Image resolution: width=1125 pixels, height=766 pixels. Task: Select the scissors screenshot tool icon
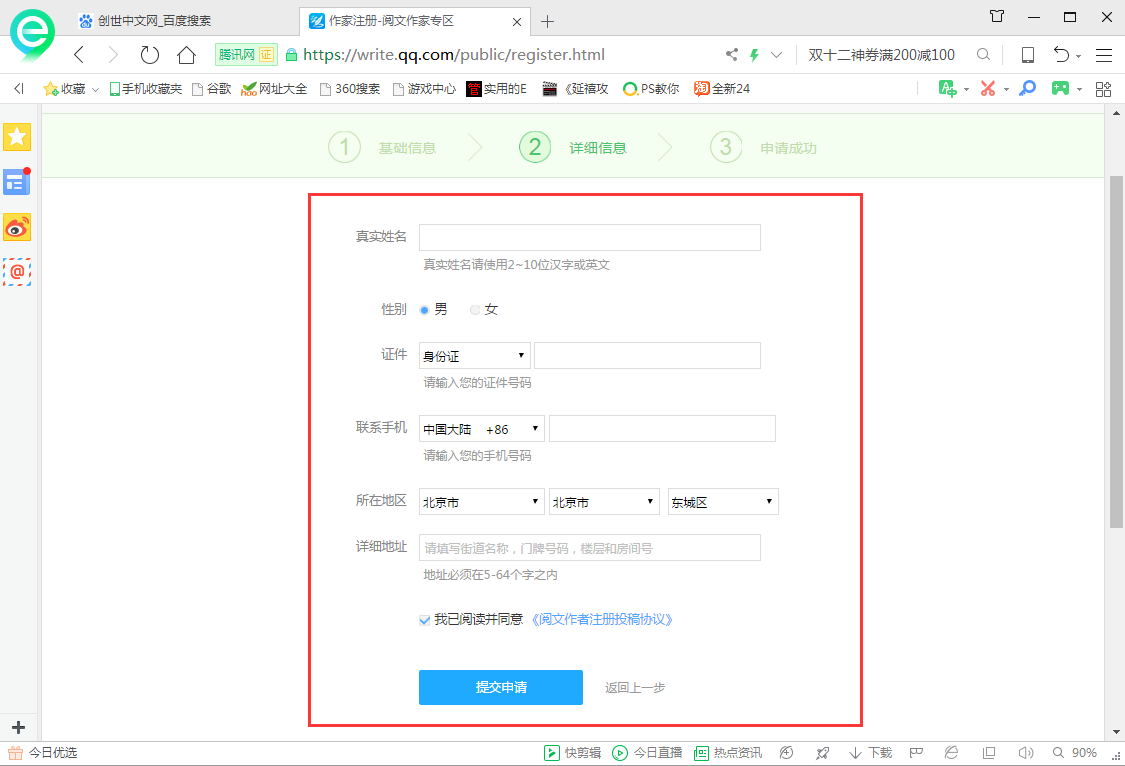989,88
